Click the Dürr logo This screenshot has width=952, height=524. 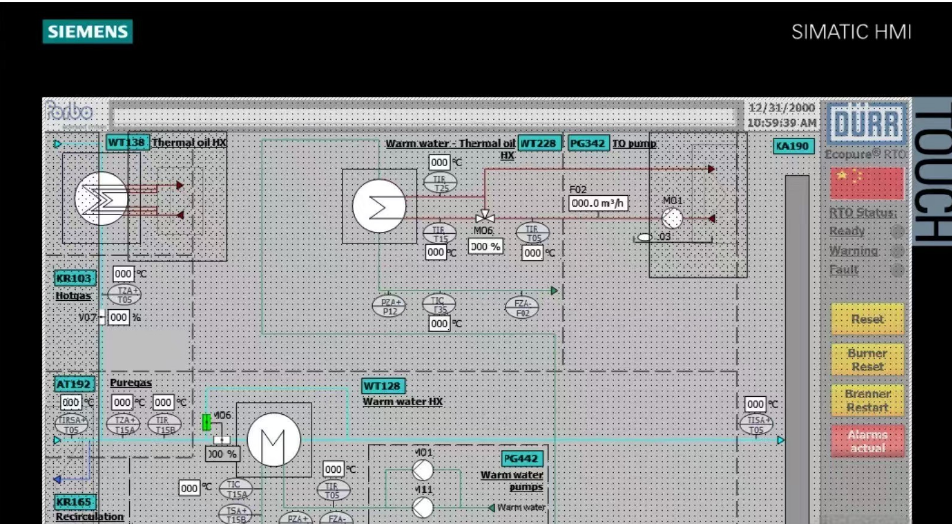point(866,124)
